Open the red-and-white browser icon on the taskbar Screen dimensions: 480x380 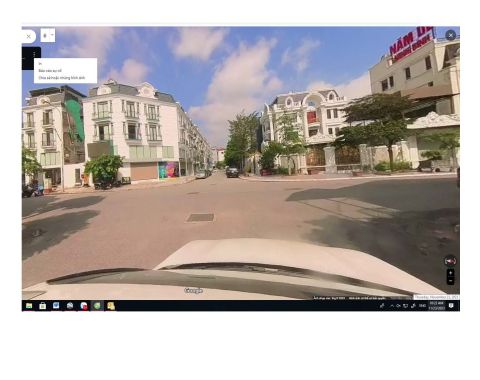tap(84, 306)
